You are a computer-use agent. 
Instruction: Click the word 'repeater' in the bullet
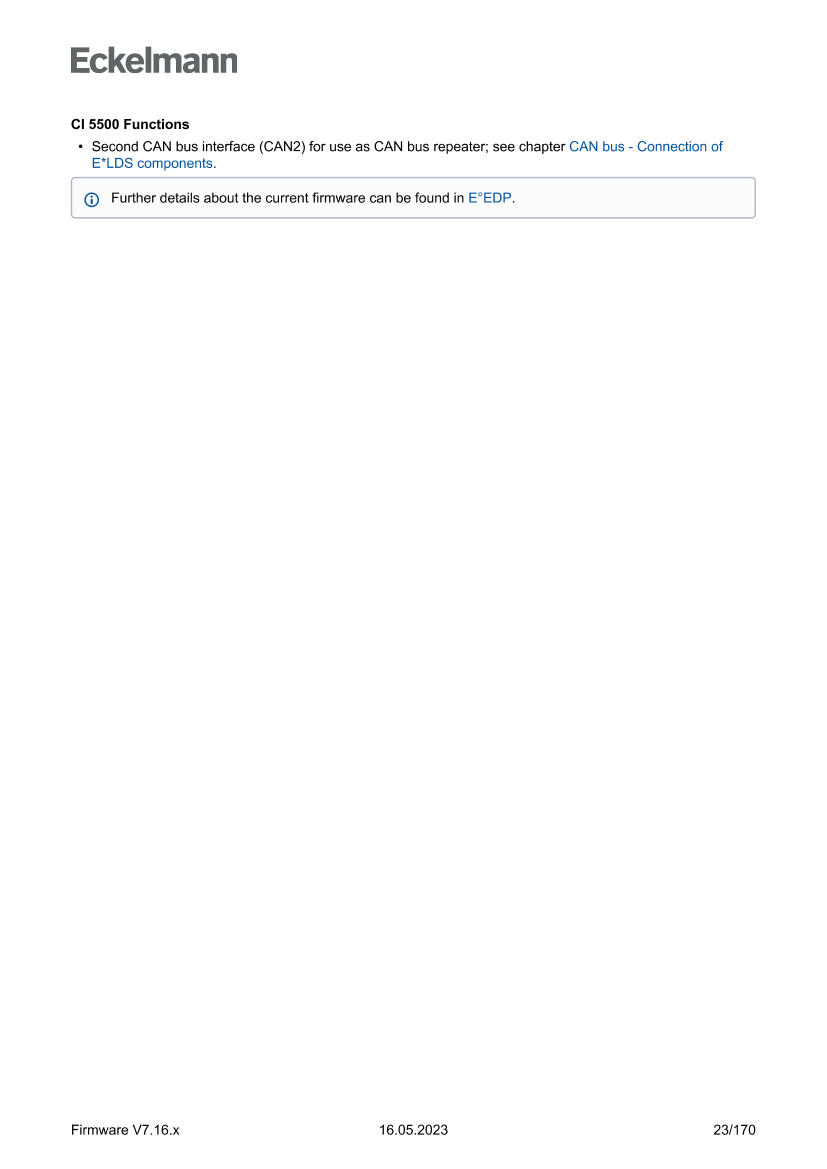click(461, 147)
